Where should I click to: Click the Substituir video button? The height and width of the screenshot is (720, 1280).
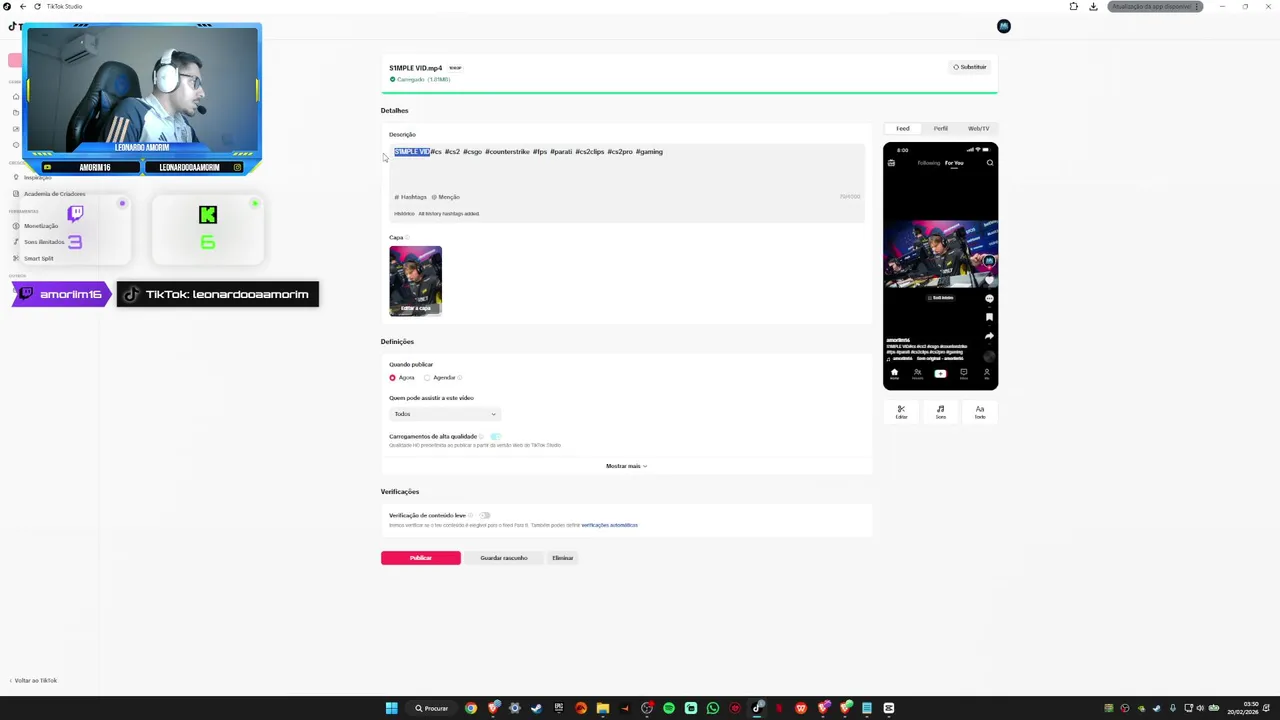click(x=969, y=67)
